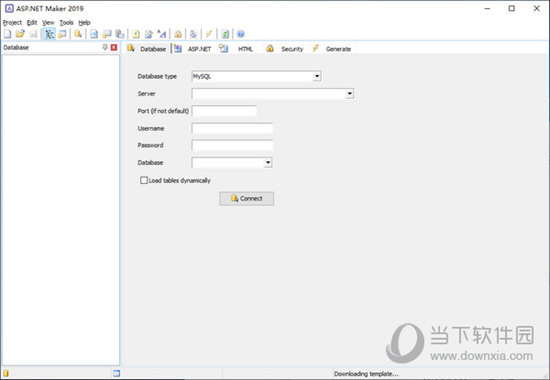Click the database synchronize toolbar icon
550x380 pixels.
click(78, 34)
